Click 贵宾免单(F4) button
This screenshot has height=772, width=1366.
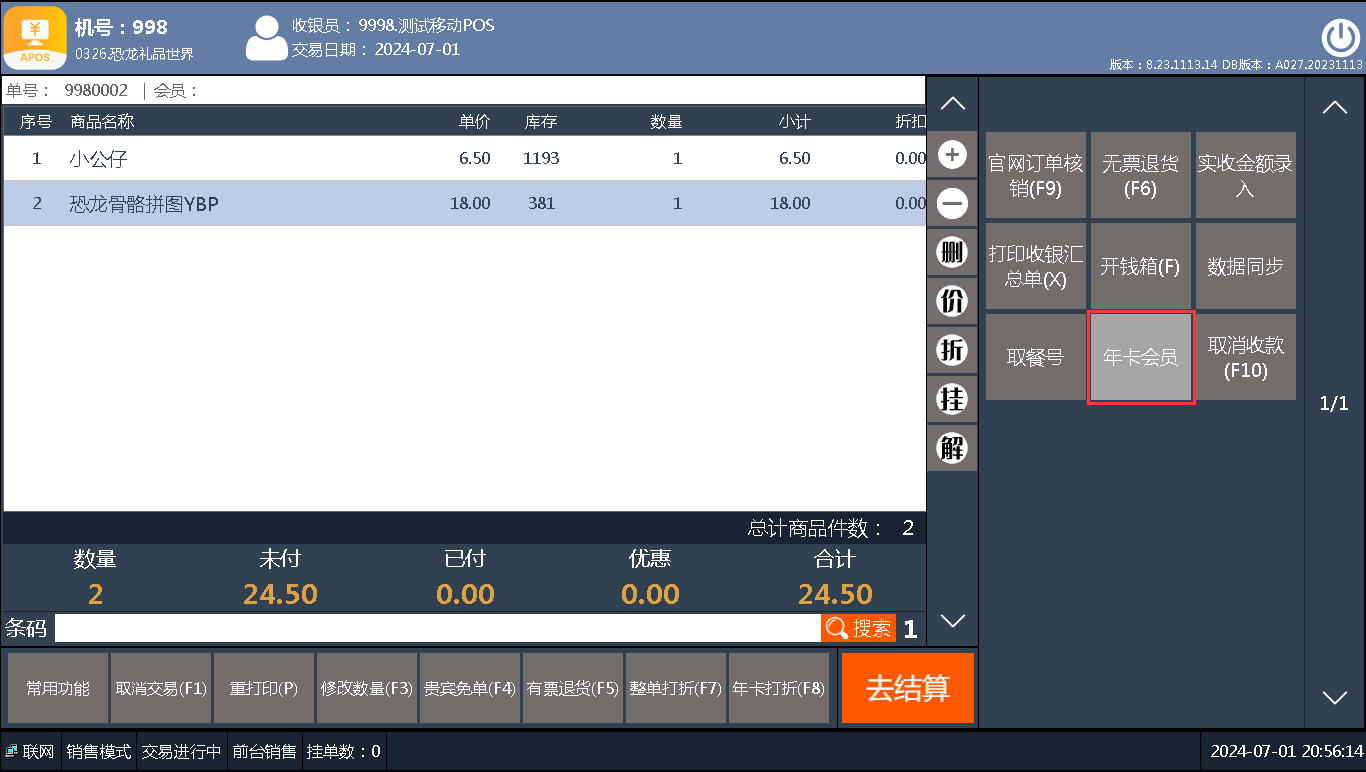point(470,688)
